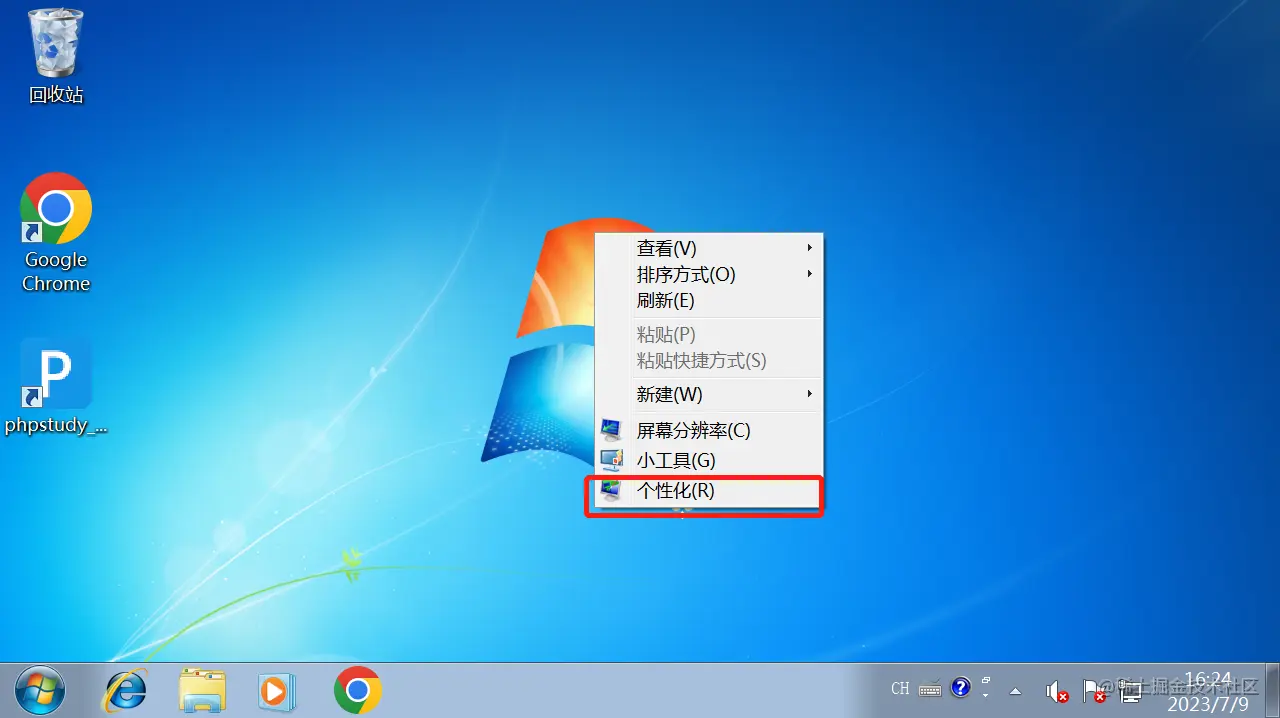Click the Show Desktop button strip
Viewport: 1280px width, 718px height.
pos(1272,690)
